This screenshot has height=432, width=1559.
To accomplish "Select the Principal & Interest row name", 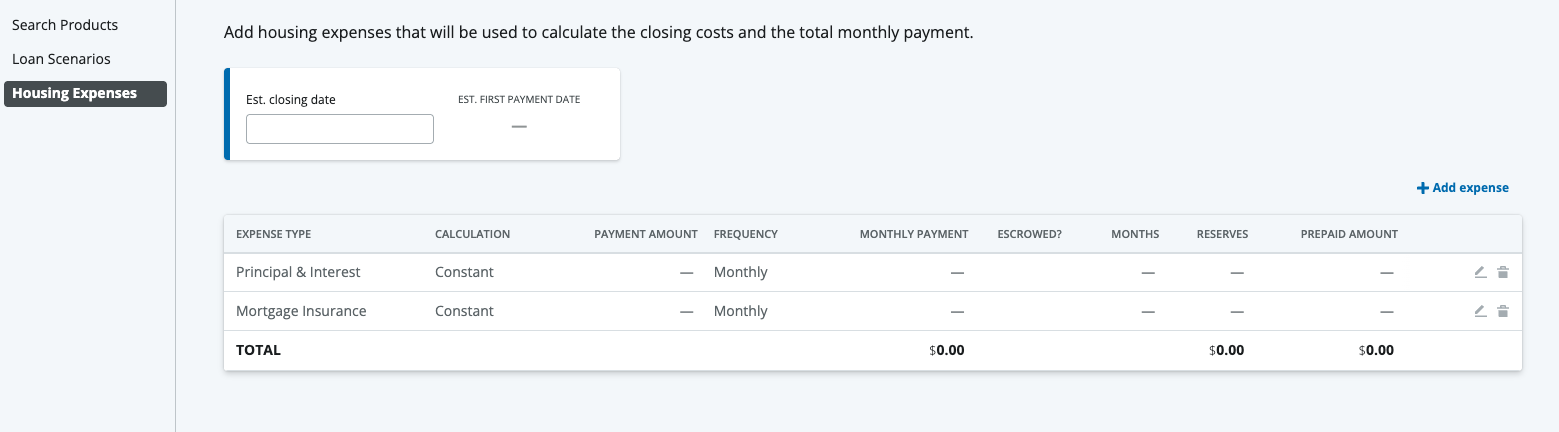I will click(298, 272).
